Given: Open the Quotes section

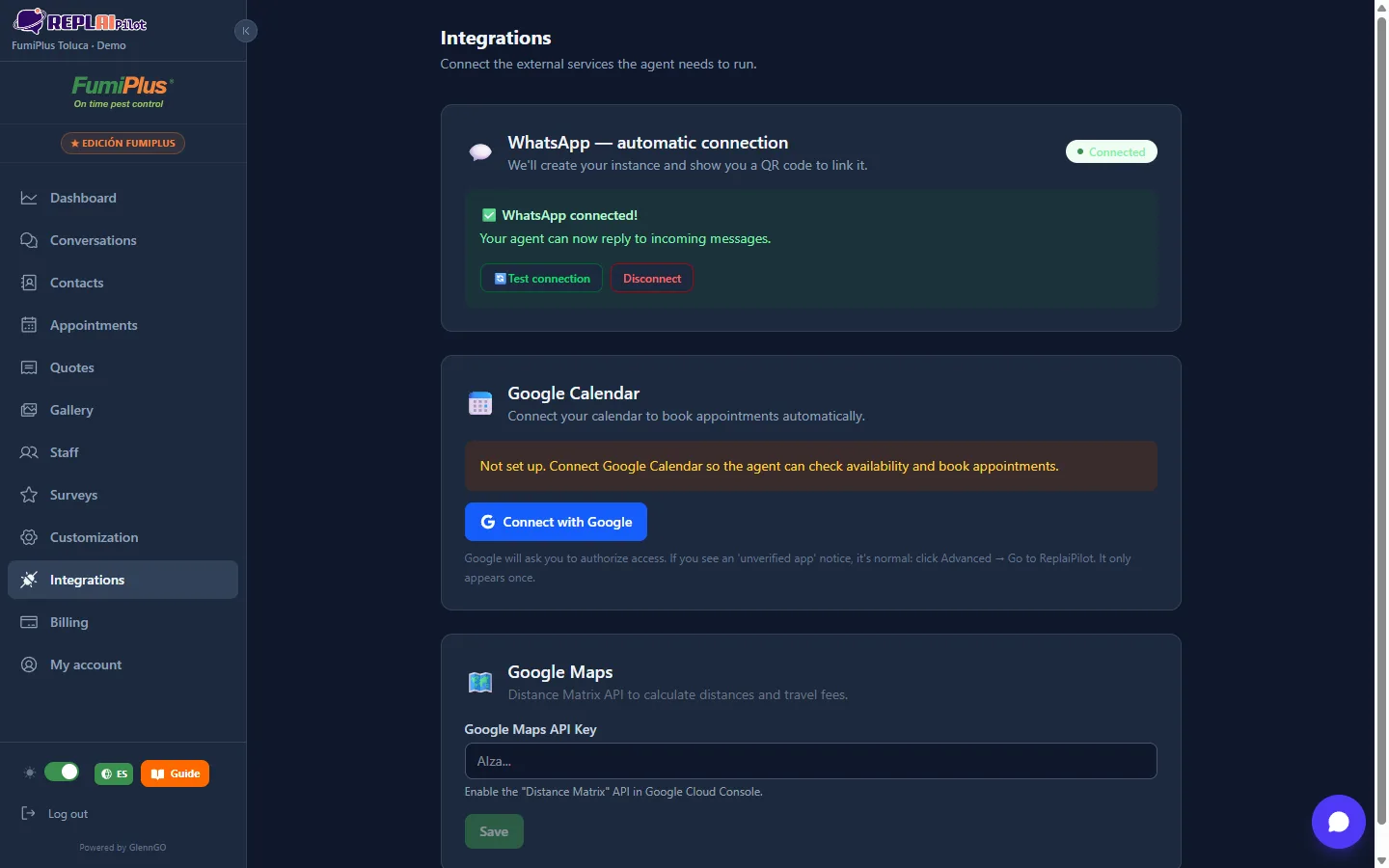Looking at the screenshot, I should [x=123, y=367].
